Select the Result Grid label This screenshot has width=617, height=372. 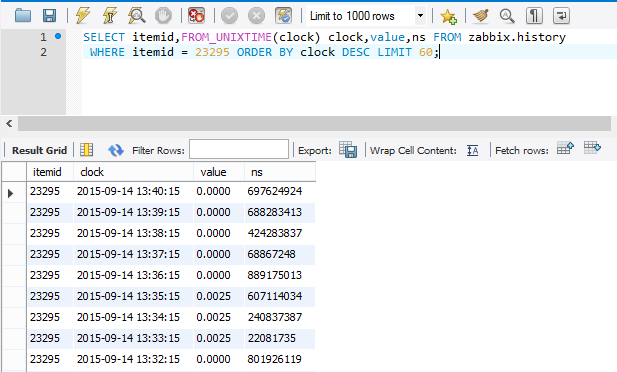click(x=39, y=150)
